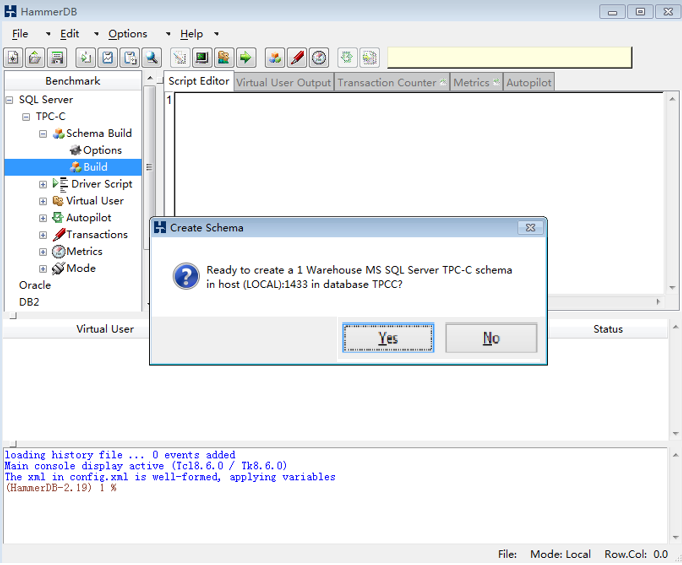
Task: Open the File menu
Action: (x=20, y=34)
